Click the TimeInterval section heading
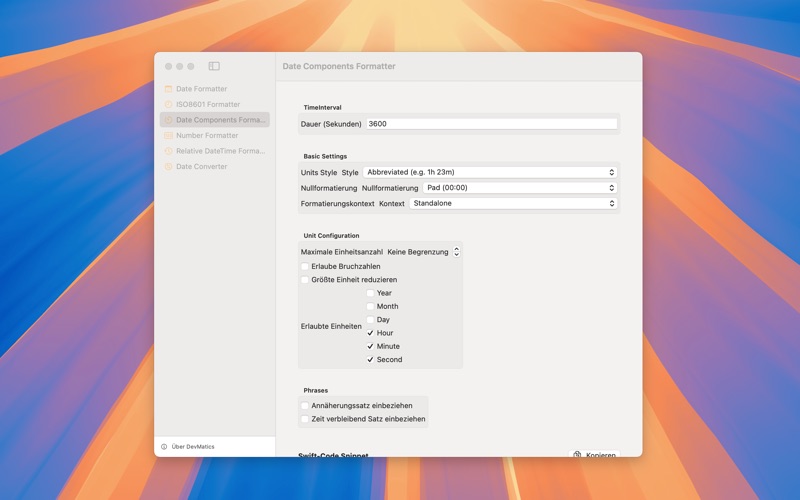This screenshot has height=500, width=800. [322, 108]
